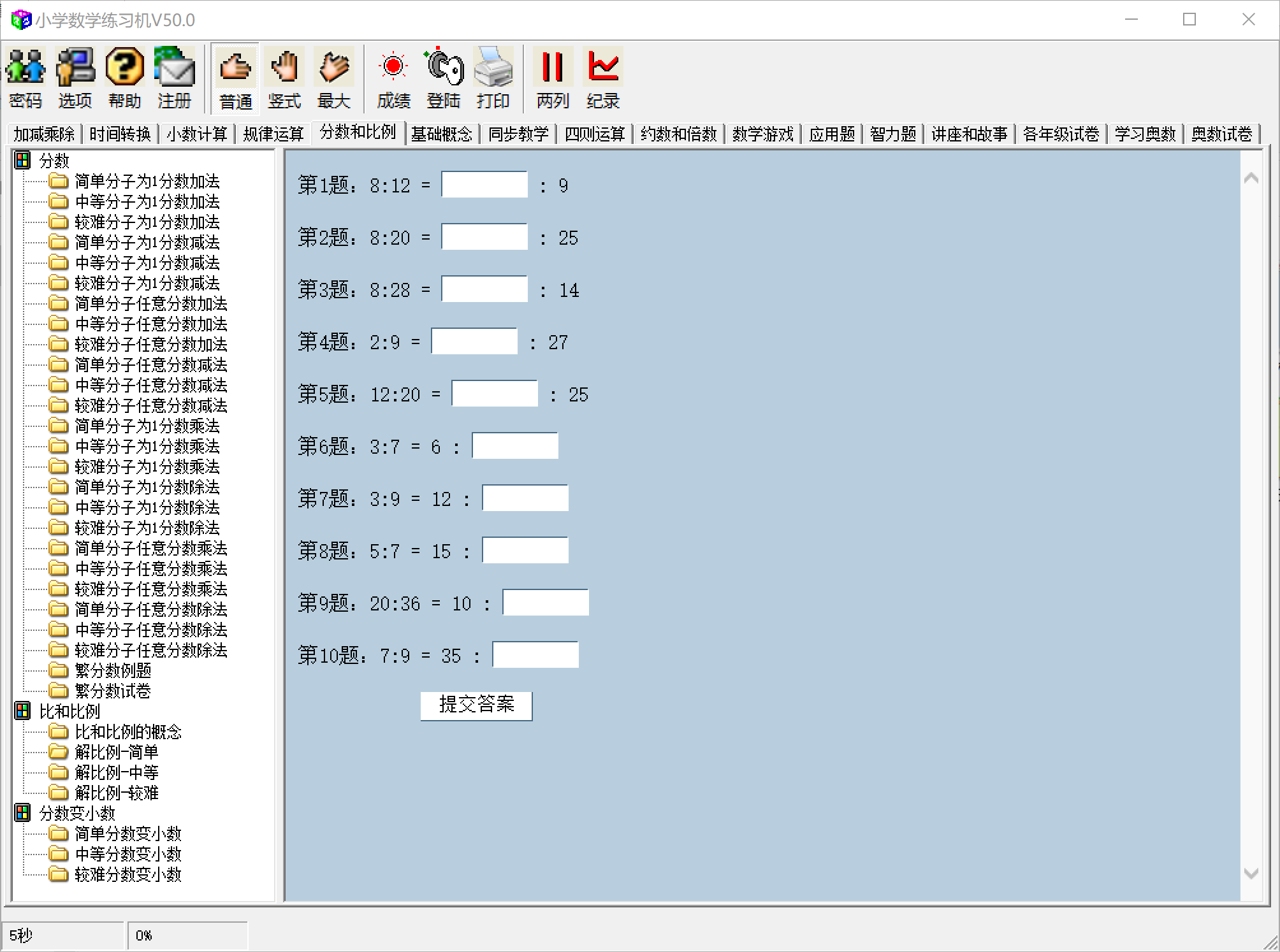
Task: Click answer box for 第3题 8:28
Action: tap(484, 289)
